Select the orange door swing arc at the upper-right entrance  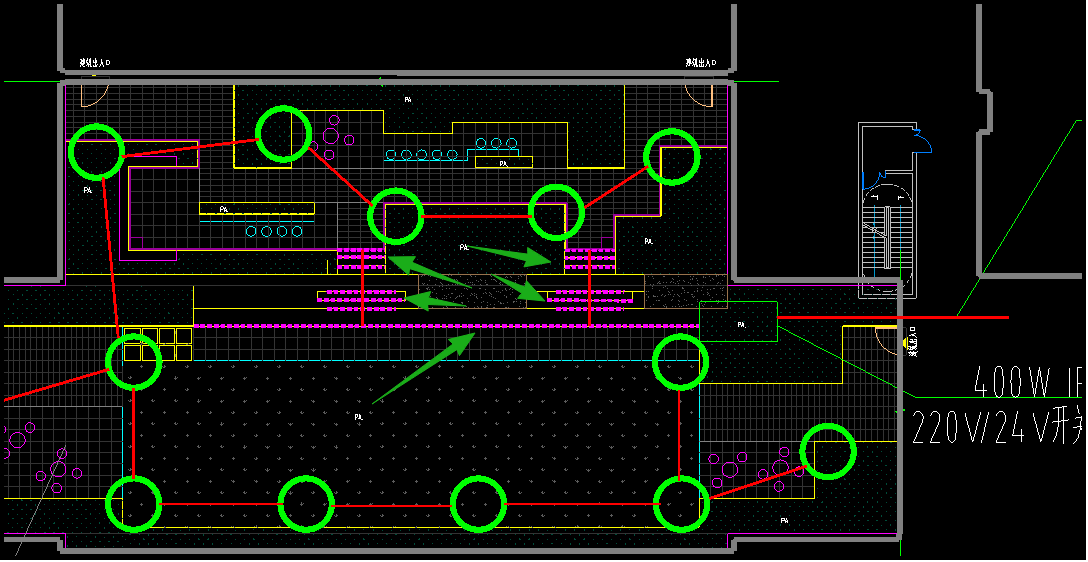pos(698,97)
